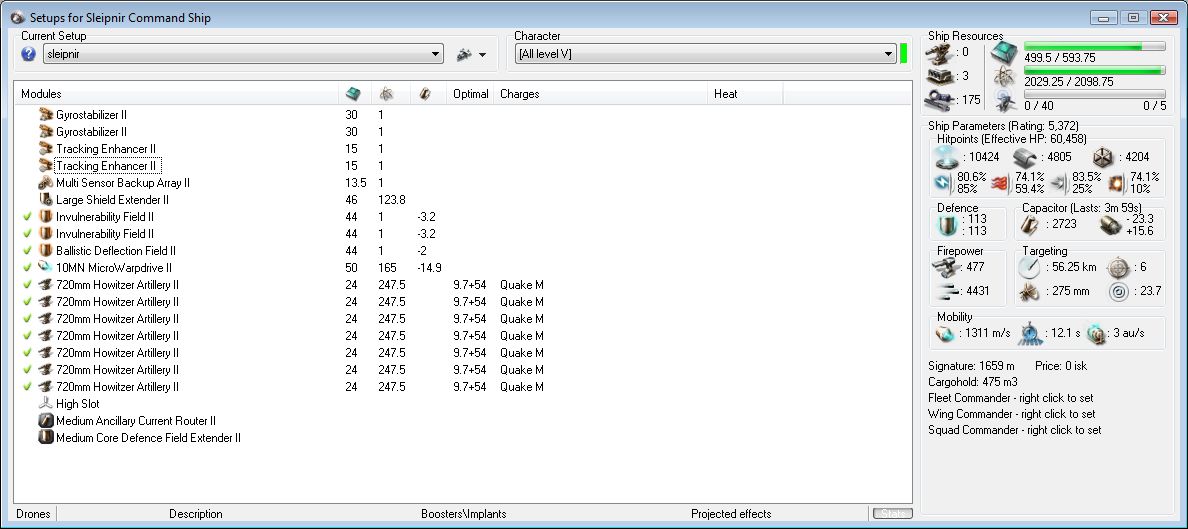Click the green skill status indicator beside Character
This screenshot has width=1188, height=529.
coord(903,53)
